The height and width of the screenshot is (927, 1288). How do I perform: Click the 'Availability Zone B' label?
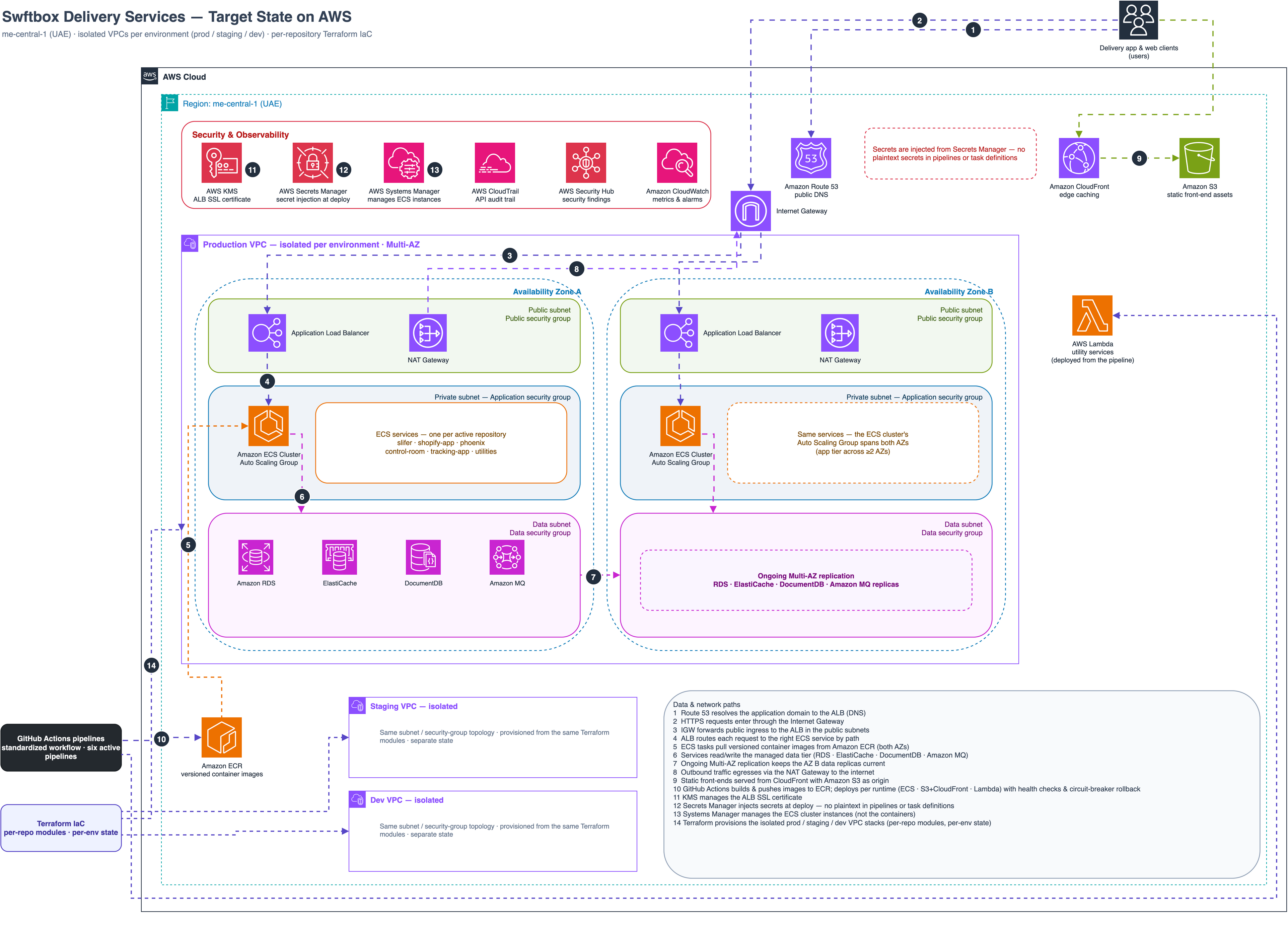tap(958, 291)
